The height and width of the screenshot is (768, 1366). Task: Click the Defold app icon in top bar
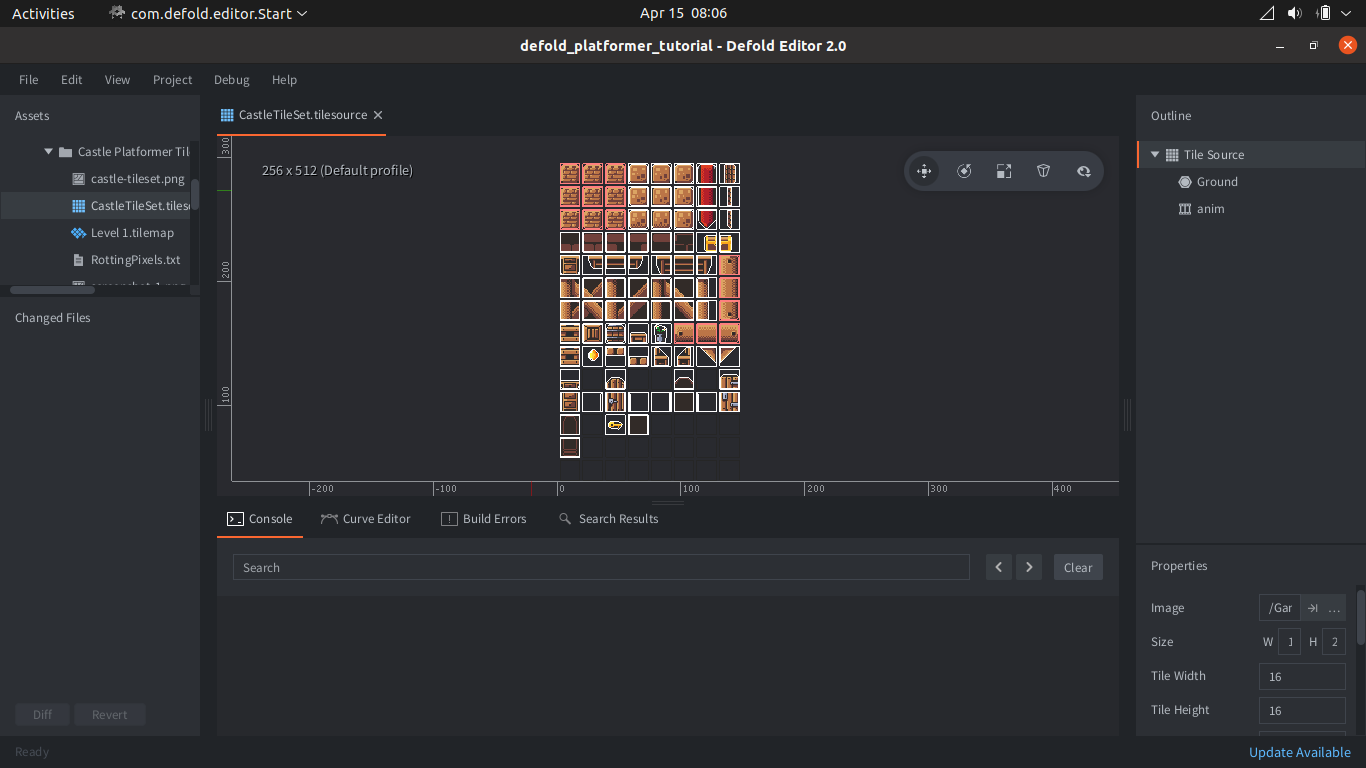click(x=117, y=13)
